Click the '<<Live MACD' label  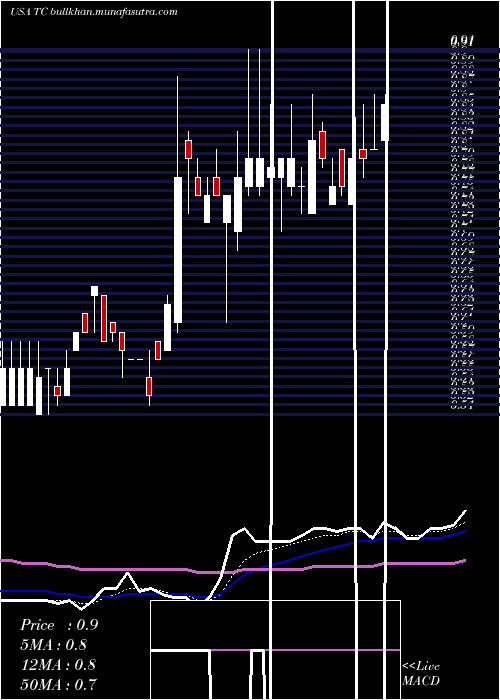tap(421, 674)
